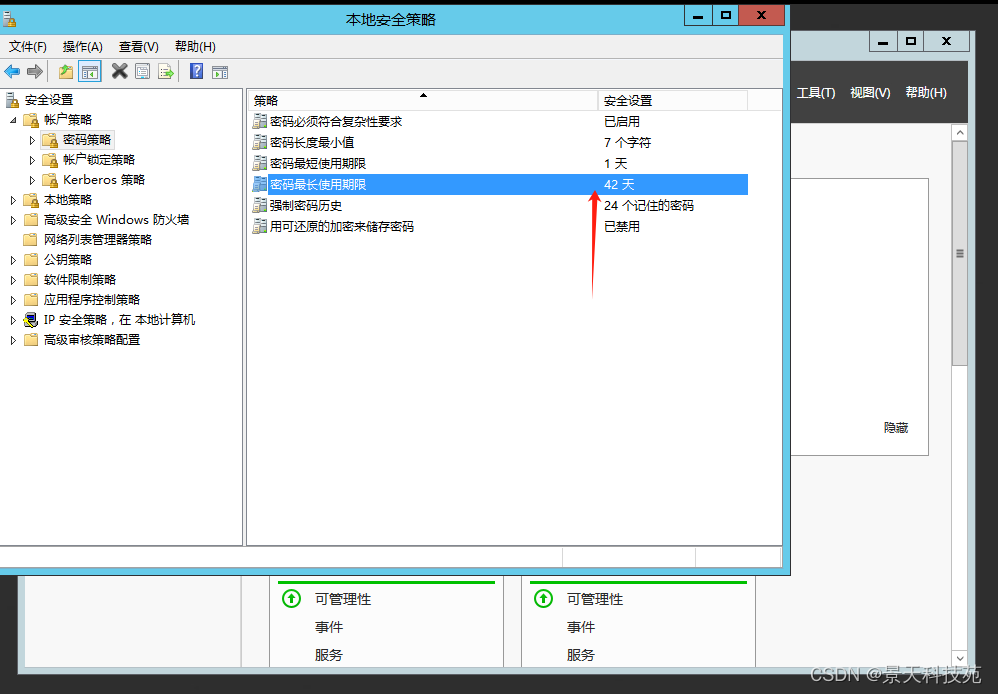Collapse the 帐户策略 tree node
The image size is (998, 694).
[x=13, y=120]
